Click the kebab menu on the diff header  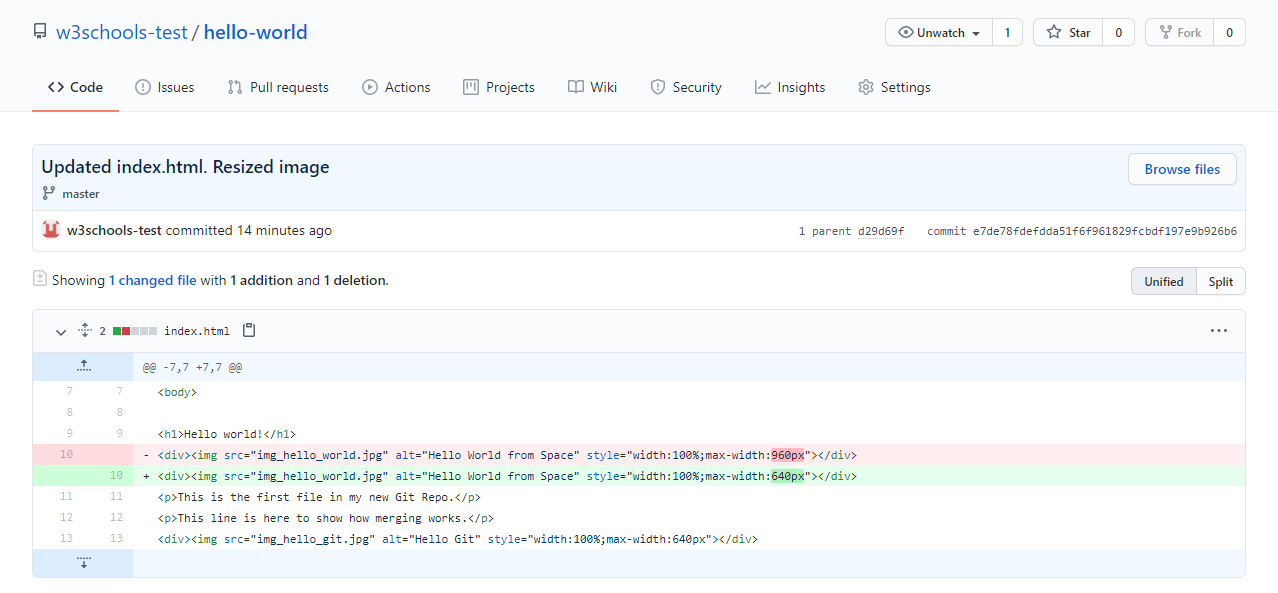pyautogui.click(x=1219, y=330)
